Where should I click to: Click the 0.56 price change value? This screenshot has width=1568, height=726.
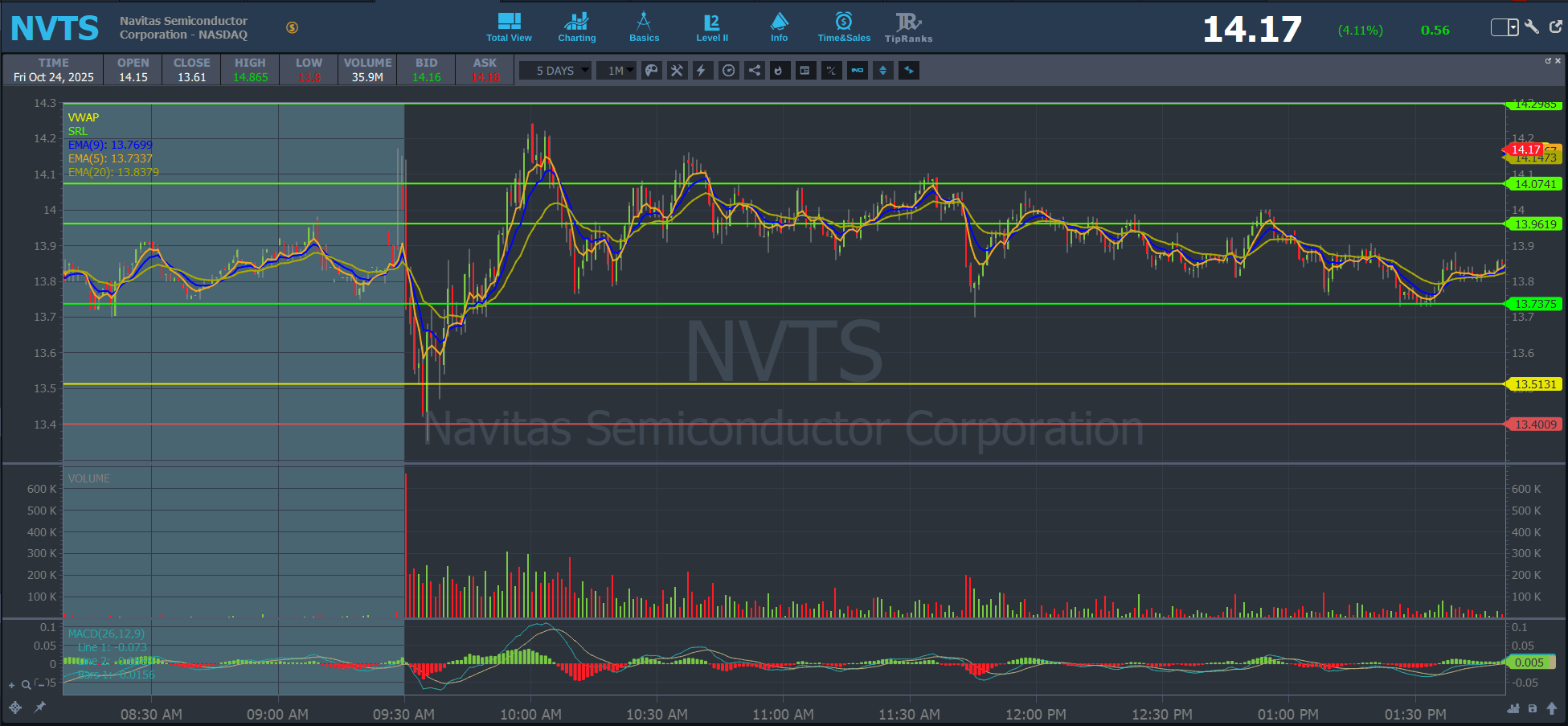(x=1435, y=31)
